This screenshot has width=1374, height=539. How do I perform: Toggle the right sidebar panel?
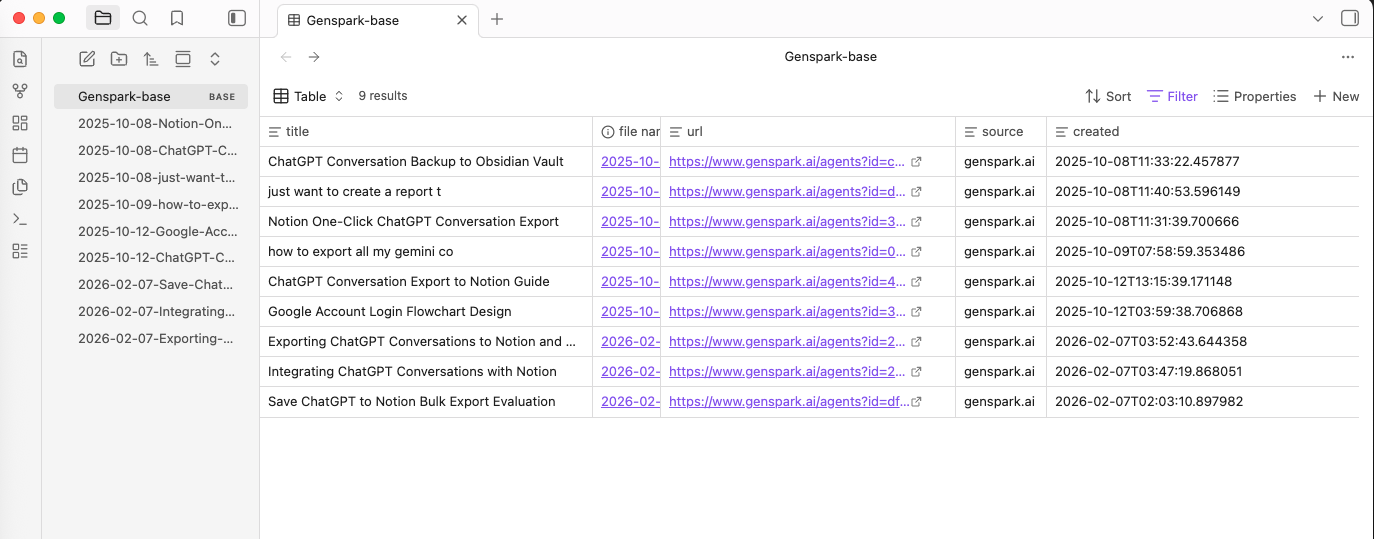point(1349,18)
